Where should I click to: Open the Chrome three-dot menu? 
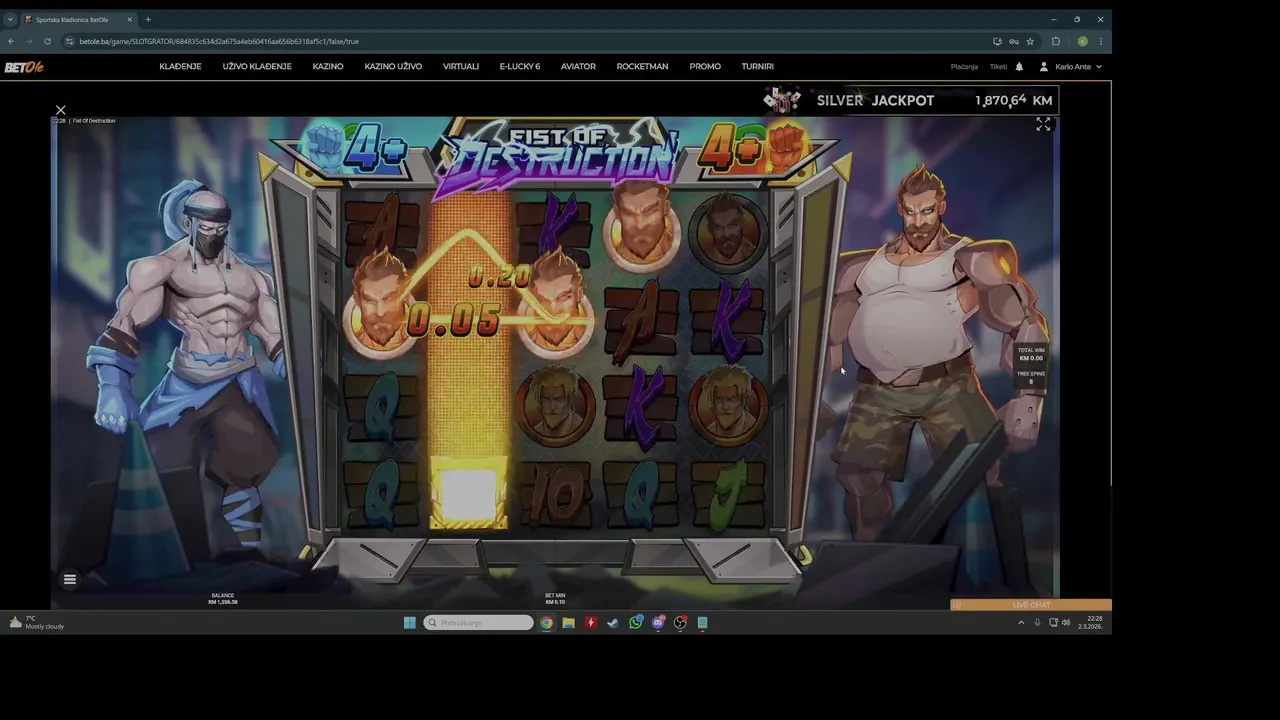pyautogui.click(x=1101, y=41)
